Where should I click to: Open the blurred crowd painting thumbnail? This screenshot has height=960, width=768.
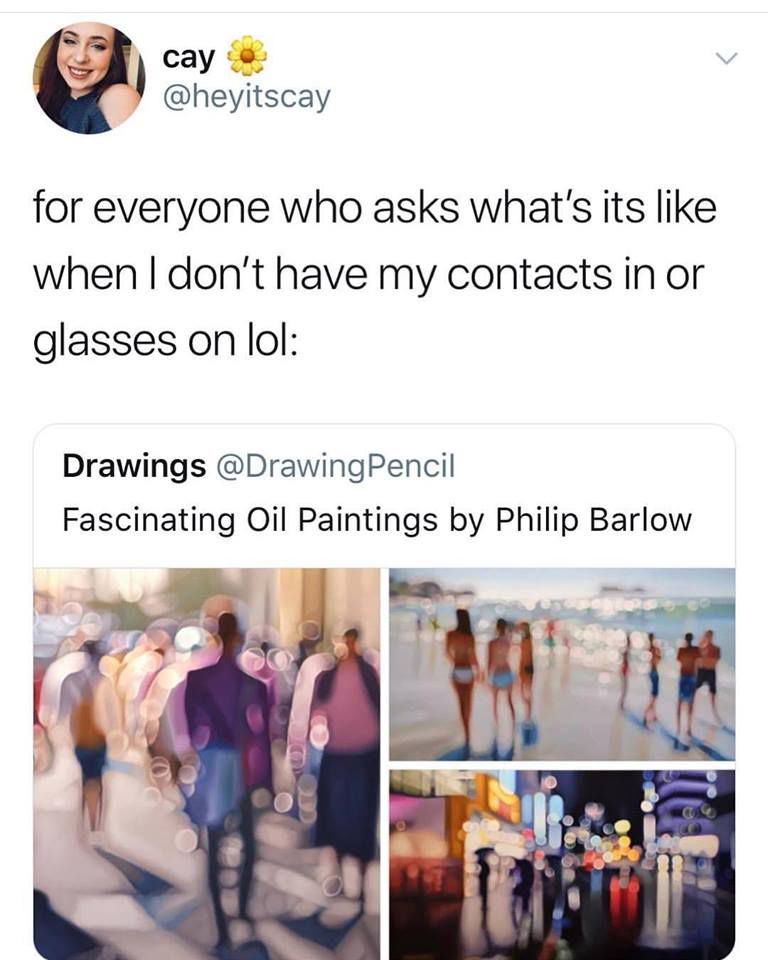click(x=206, y=763)
